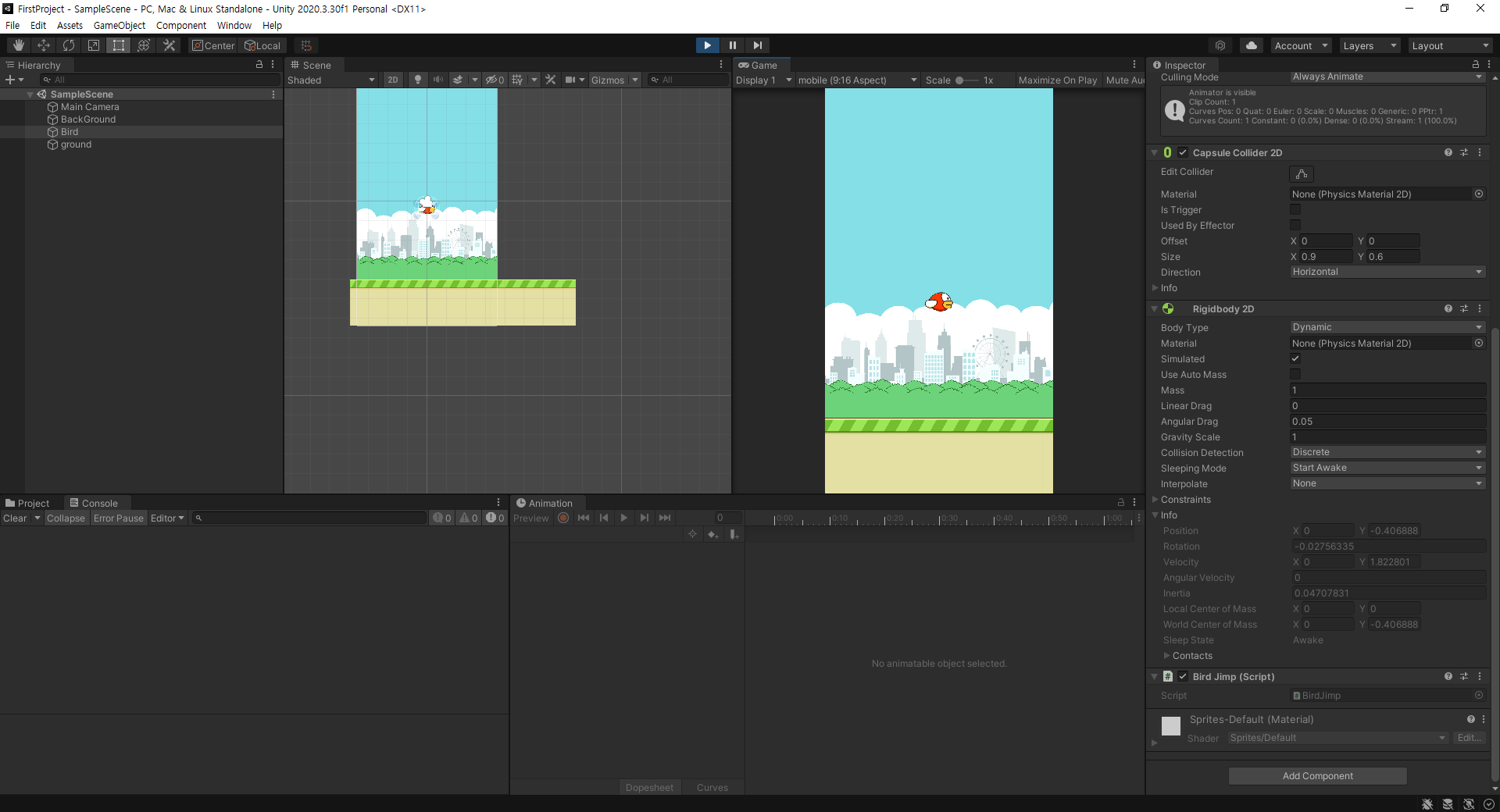Click Maximize On Play
This screenshot has width=1500, height=812.
click(1057, 80)
